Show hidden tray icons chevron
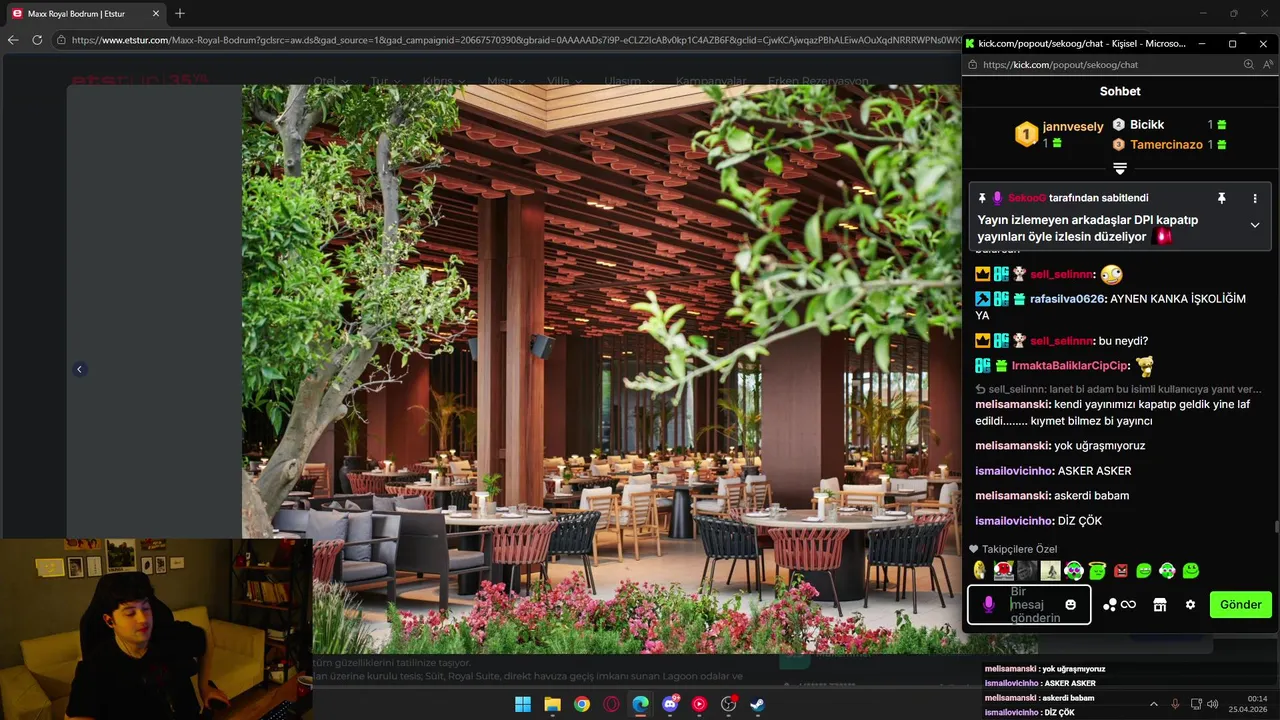 tap(1153, 704)
